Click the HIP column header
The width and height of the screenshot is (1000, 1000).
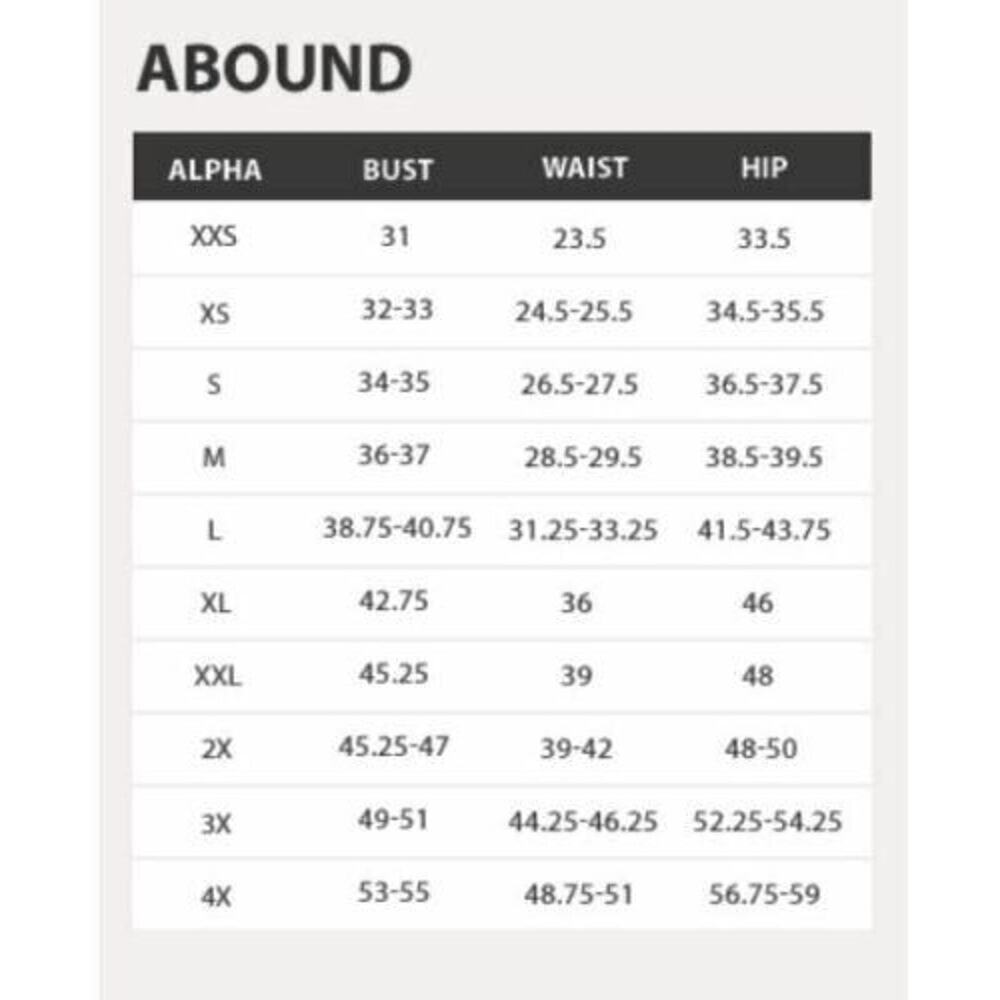(x=764, y=168)
